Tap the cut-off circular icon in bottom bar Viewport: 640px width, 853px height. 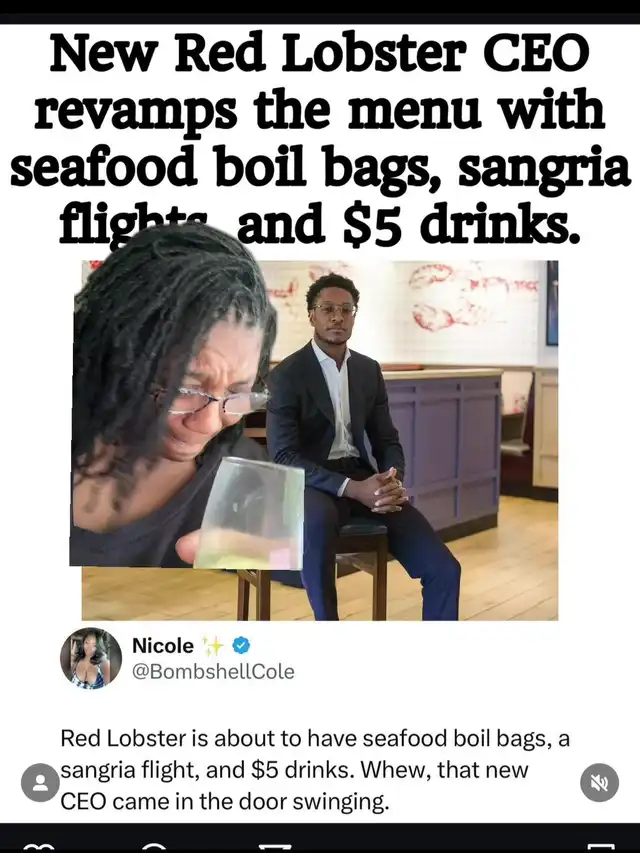pyautogui.click(x=156, y=848)
